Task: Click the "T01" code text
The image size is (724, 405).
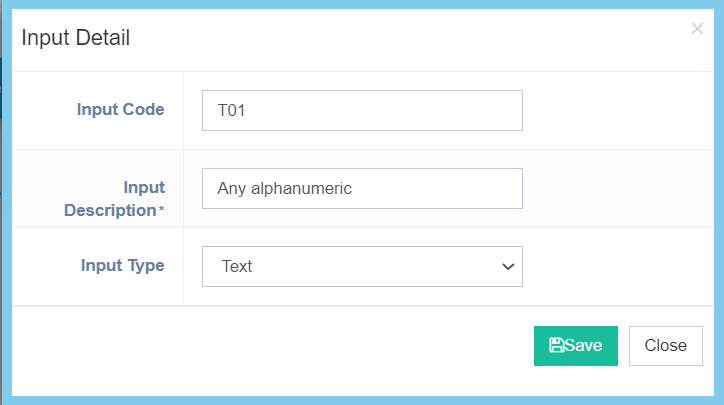Action: (232, 110)
